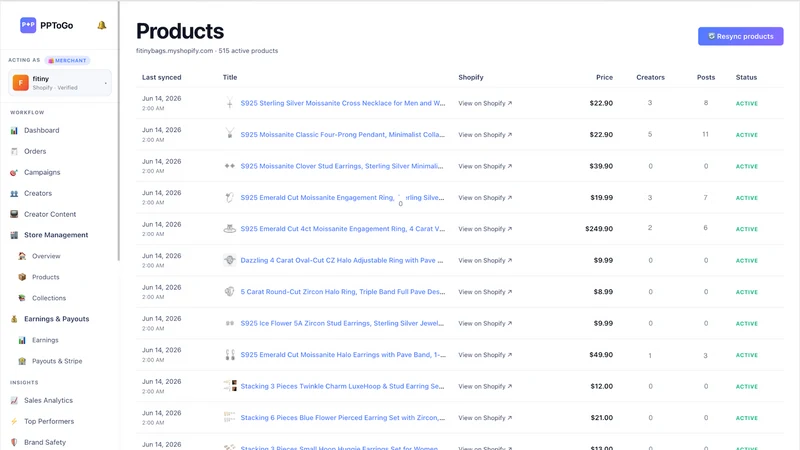Image resolution: width=800 pixels, height=450 pixels.
Task: Navigate to Campaigns
Action: click(x=42, y=172)
